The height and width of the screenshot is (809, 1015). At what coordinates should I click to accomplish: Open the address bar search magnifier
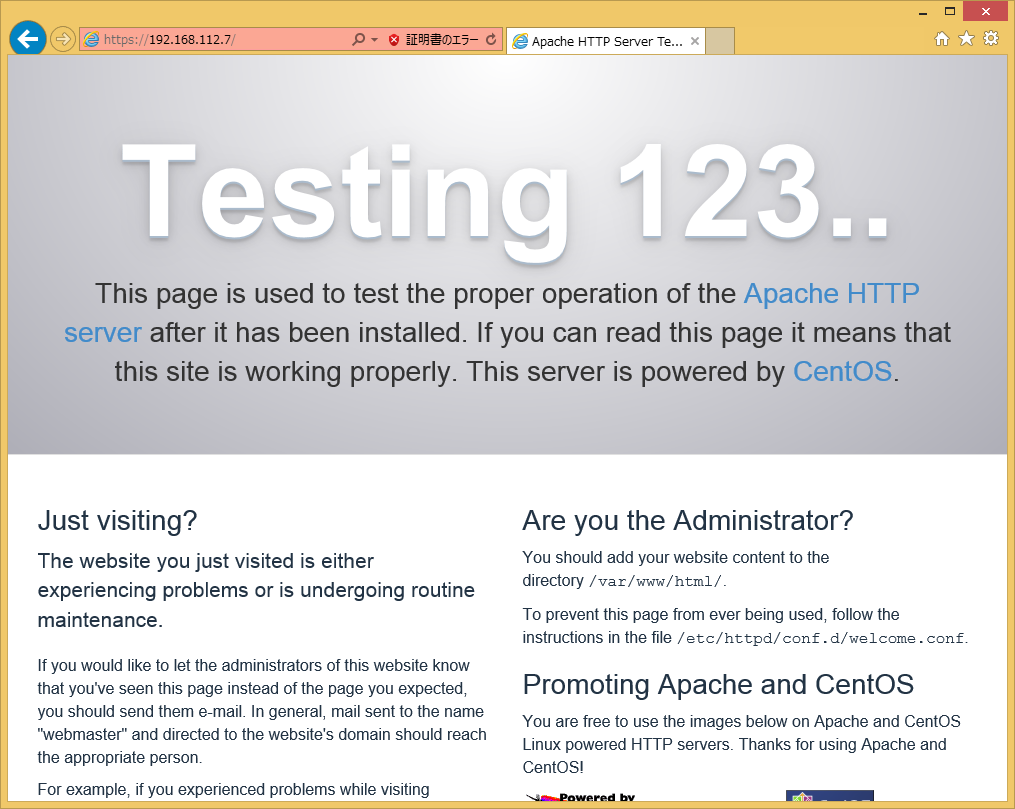pyautogui.click(x=358, y=39)
